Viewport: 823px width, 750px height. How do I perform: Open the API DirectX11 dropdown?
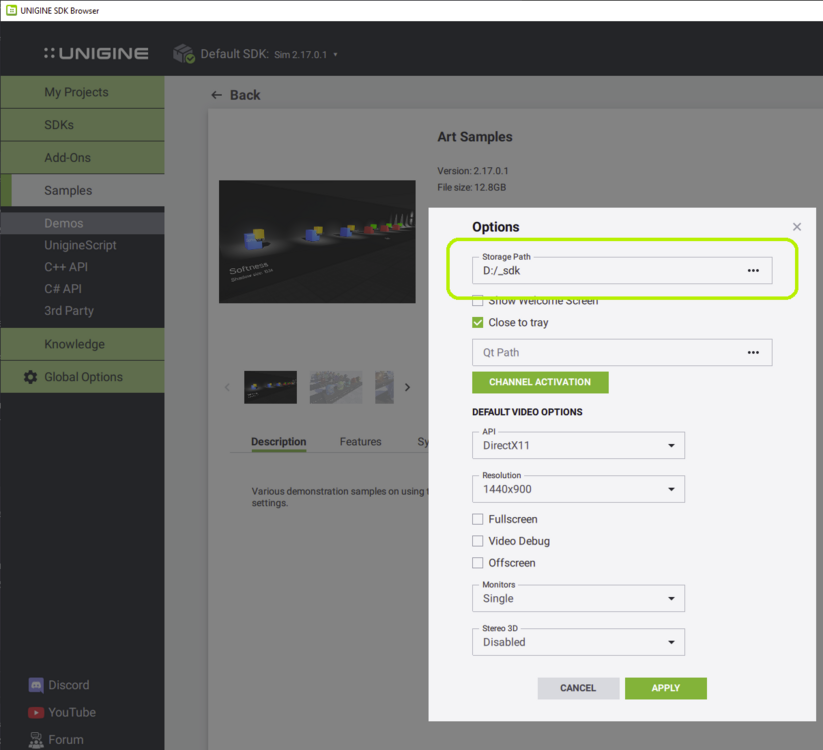578,446
